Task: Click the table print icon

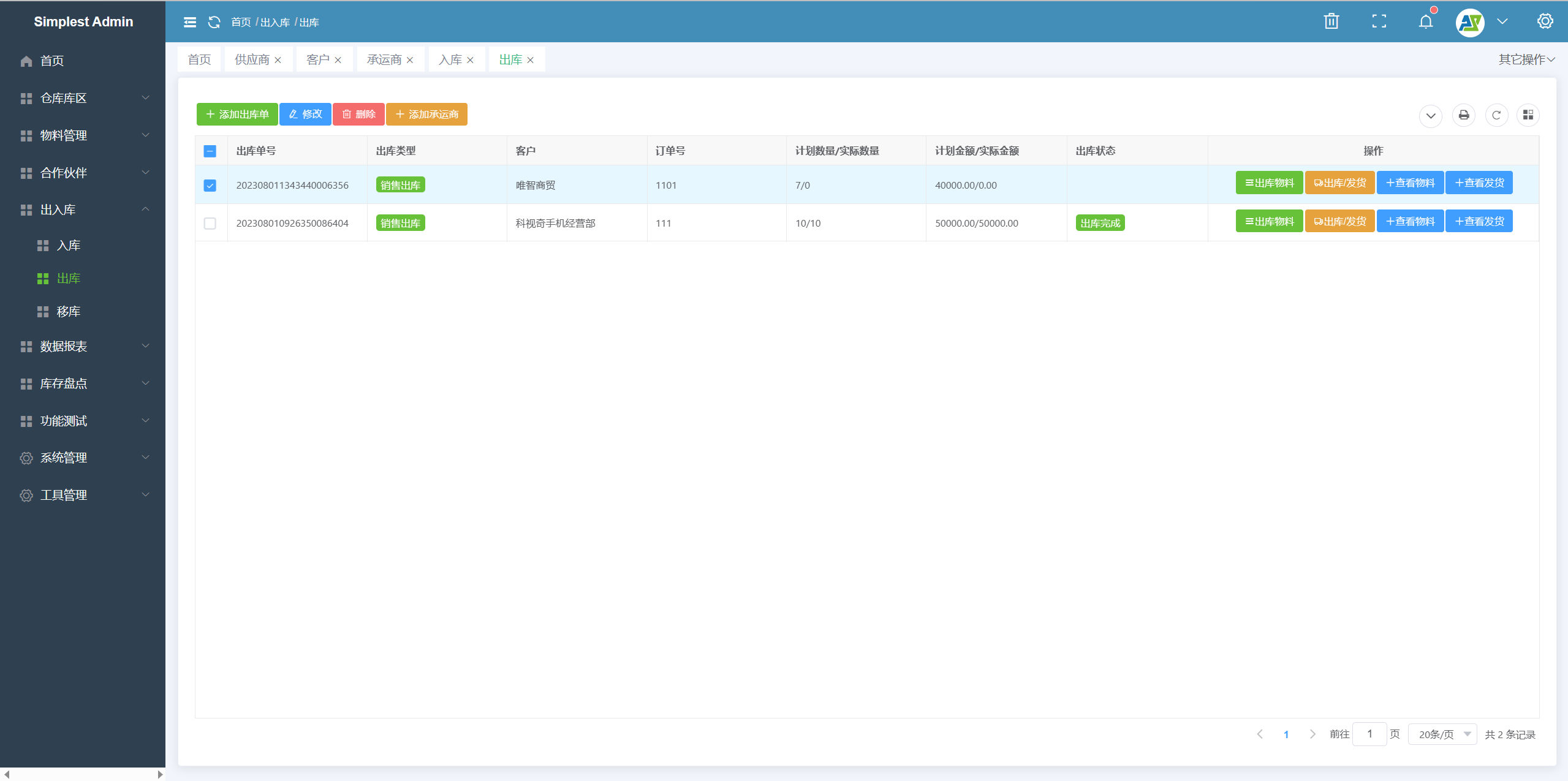Action: pyautogui.click(x=1463, y=115)
